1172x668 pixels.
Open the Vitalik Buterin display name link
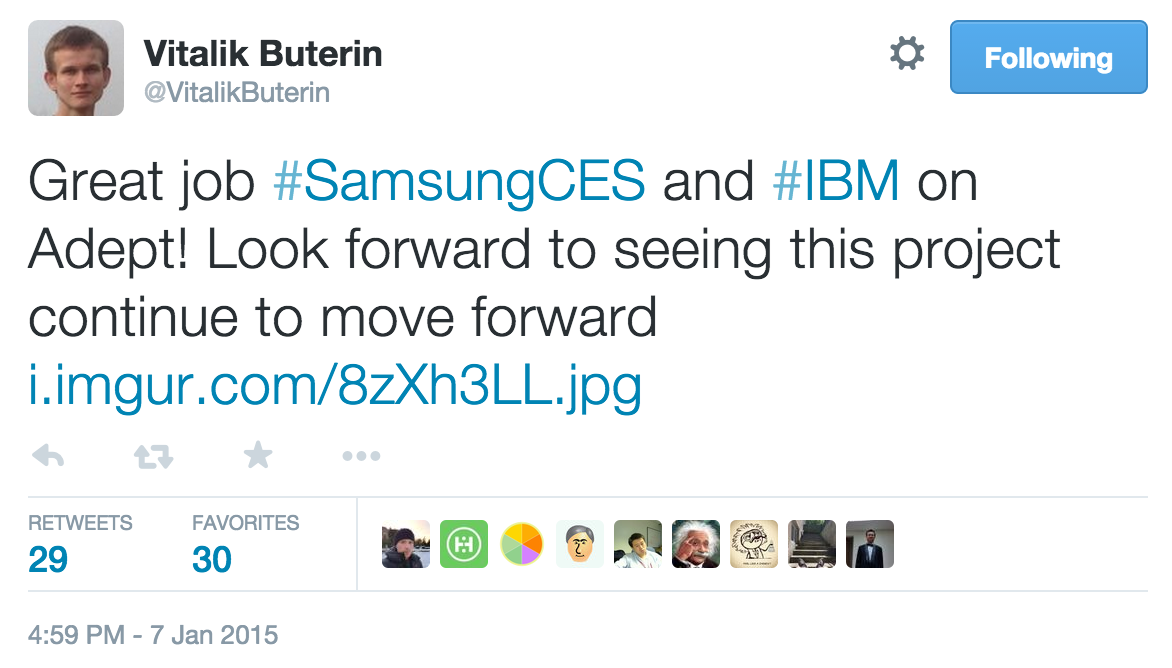(263, 53)
